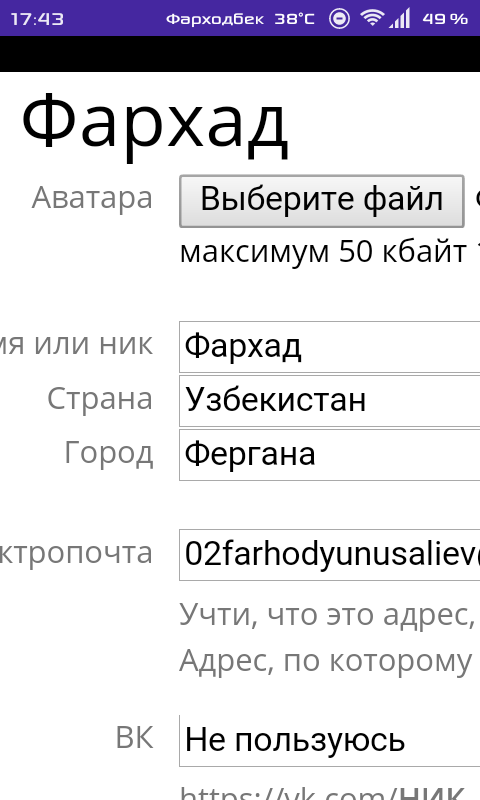Focus the Электропочта email field
480x800 pixels.
(x=330, y=555)
